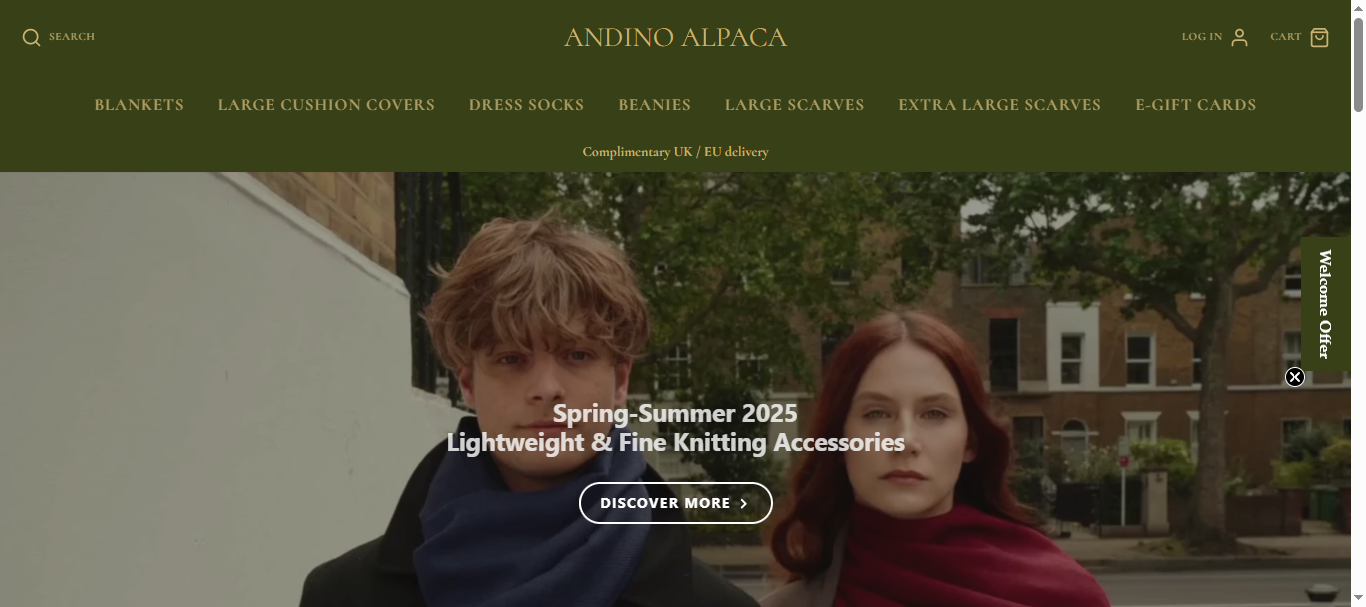Open the Welcome Offer side tab
Viewport: 1366px width, 607px height.
pos(1325,304)
